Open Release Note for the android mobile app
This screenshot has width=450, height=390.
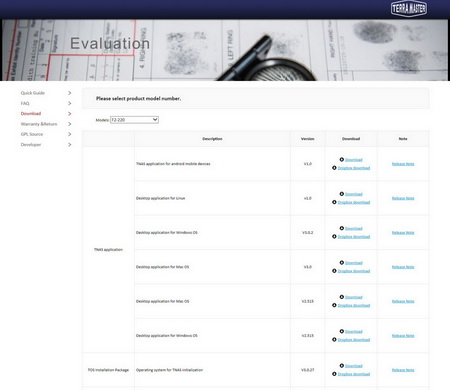(403, 164)
